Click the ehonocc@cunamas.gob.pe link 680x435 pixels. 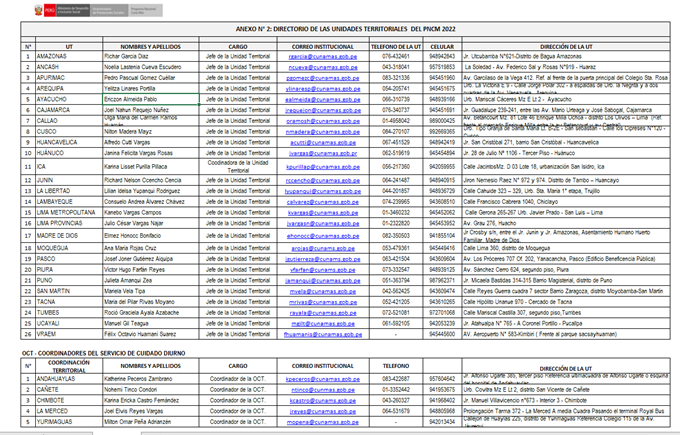tap(323, 236)
